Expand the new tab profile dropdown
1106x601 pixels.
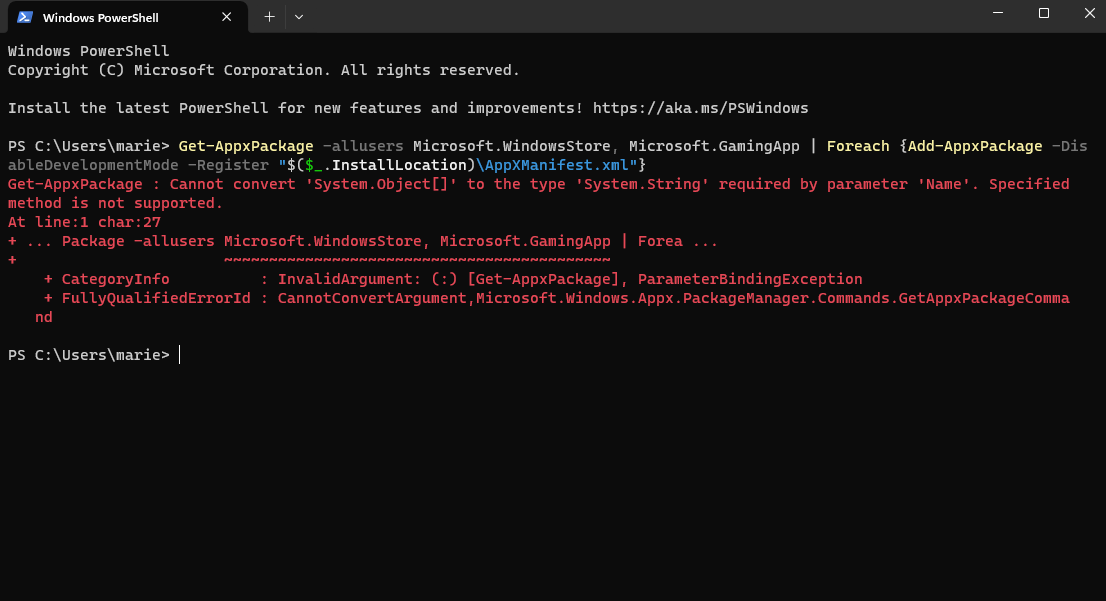pos(299,17)
